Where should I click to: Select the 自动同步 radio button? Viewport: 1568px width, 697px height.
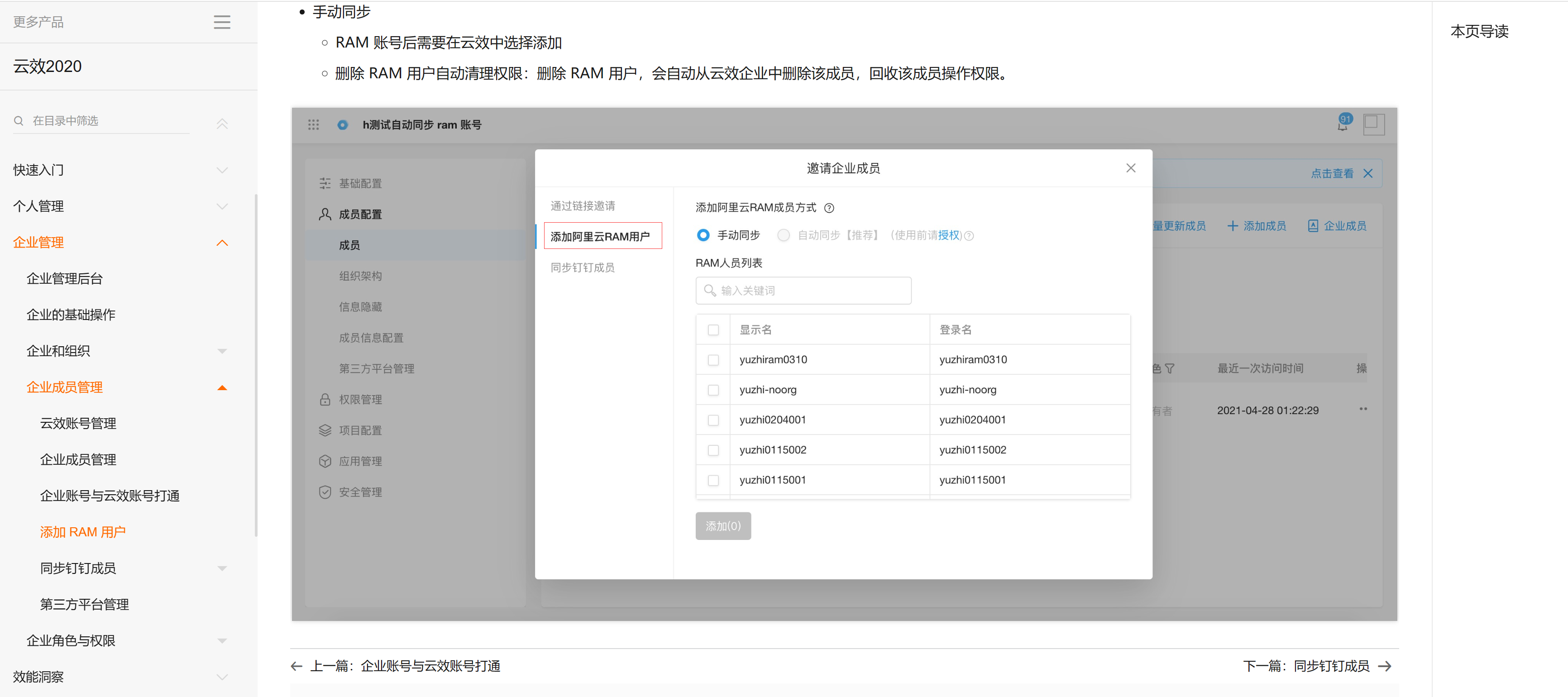point(784,235)
